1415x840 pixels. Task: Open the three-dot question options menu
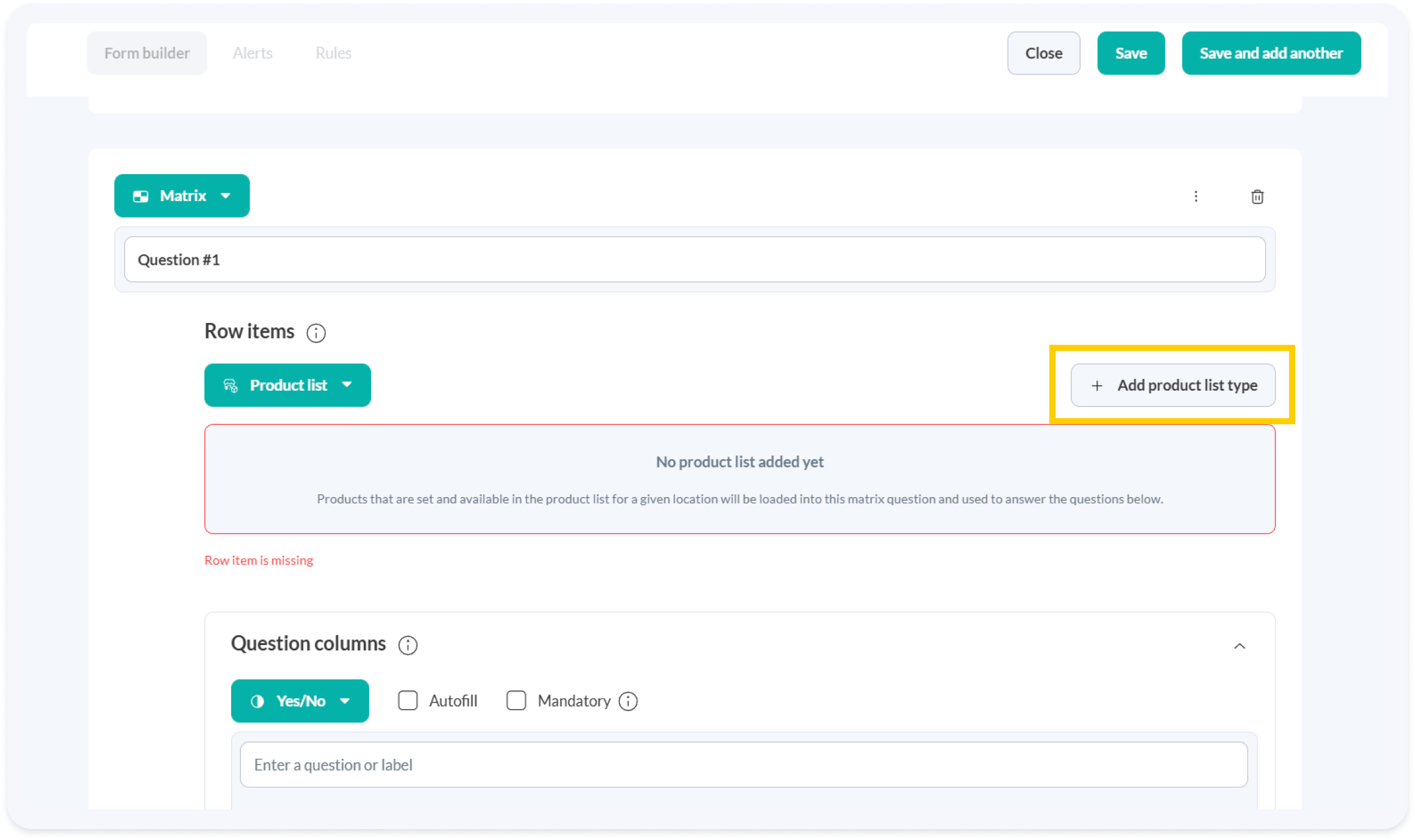[x=1196, y=196]
